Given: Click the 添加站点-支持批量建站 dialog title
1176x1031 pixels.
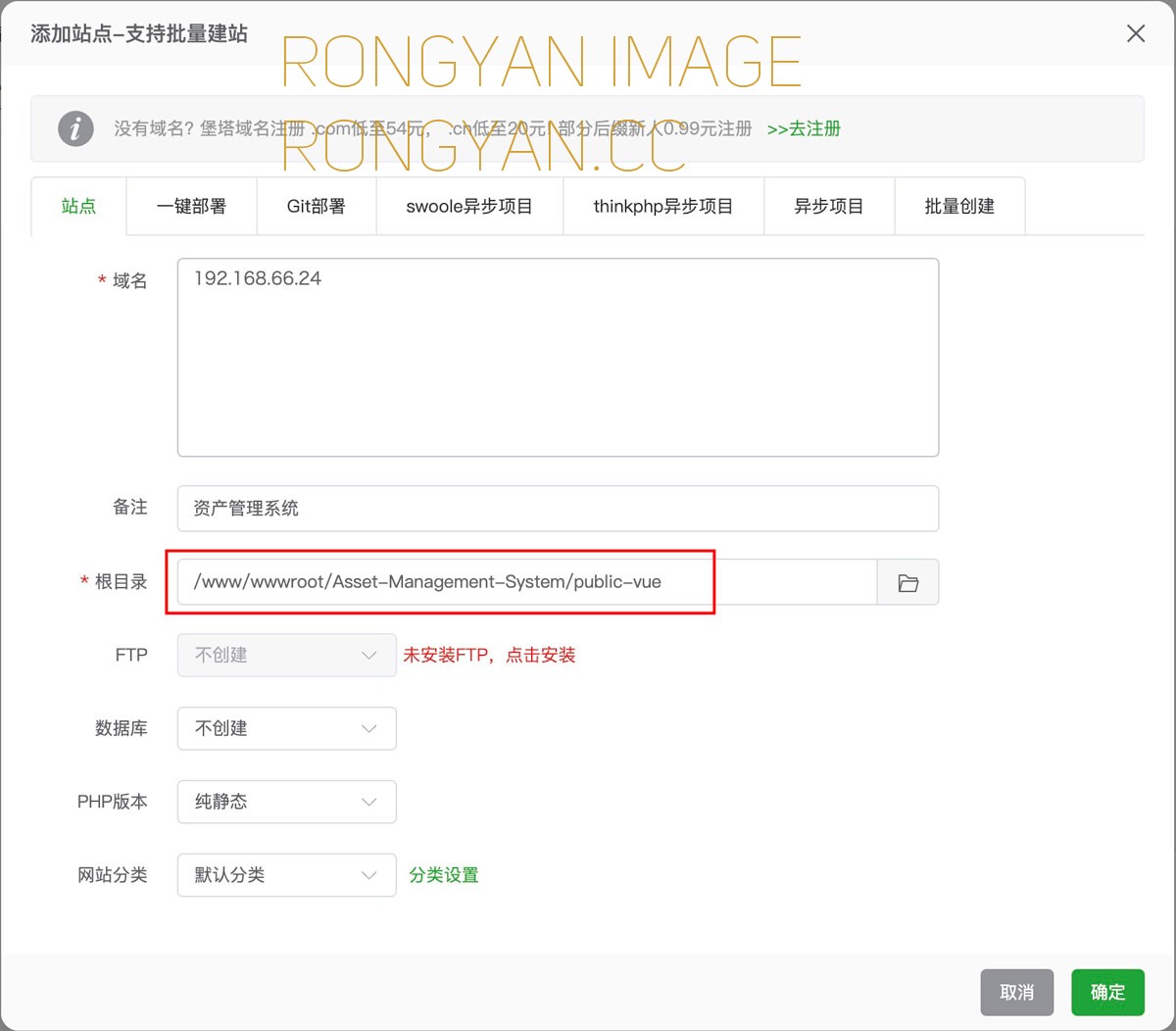Looking at the screenshot, I should [139, 34].
